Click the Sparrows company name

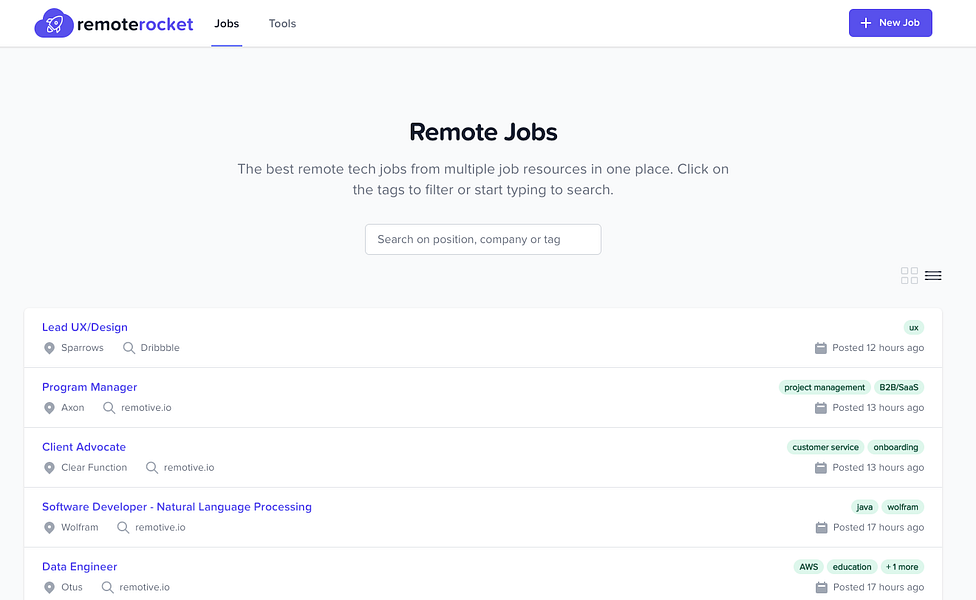(x=82, y=348)
